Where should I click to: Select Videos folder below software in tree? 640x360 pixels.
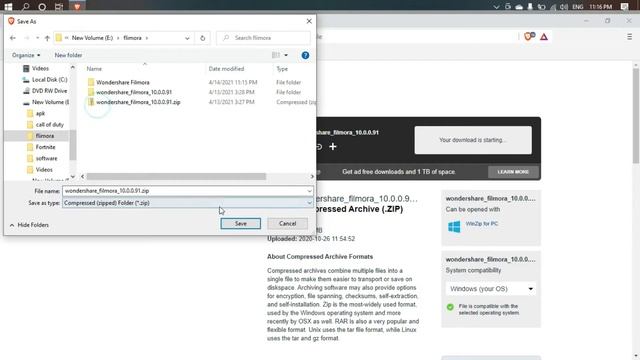pos(44,169)
